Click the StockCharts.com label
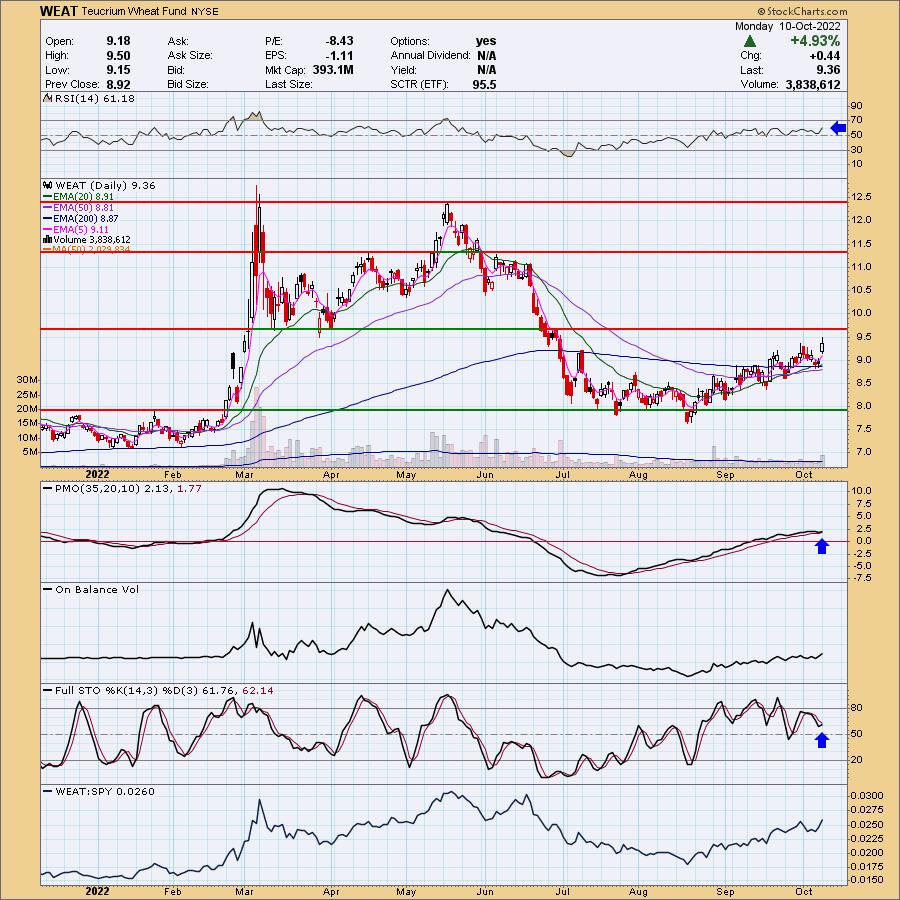This screenshot has height=900, width=900. click(x=802, y=11)
